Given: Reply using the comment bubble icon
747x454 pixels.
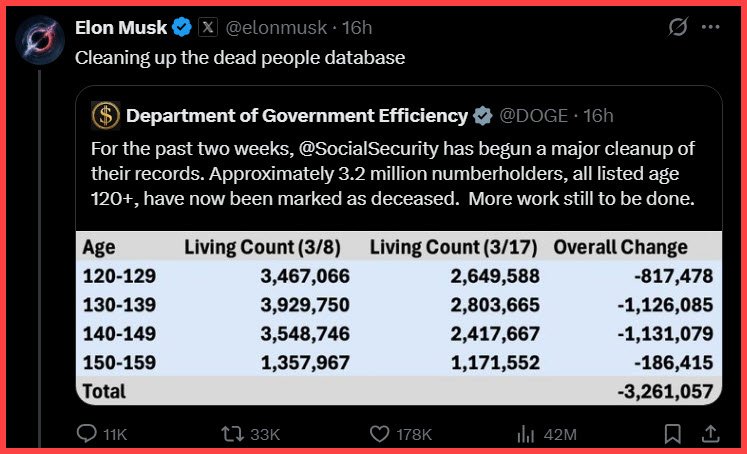Looking at the screenshot, I should (88, 434).
